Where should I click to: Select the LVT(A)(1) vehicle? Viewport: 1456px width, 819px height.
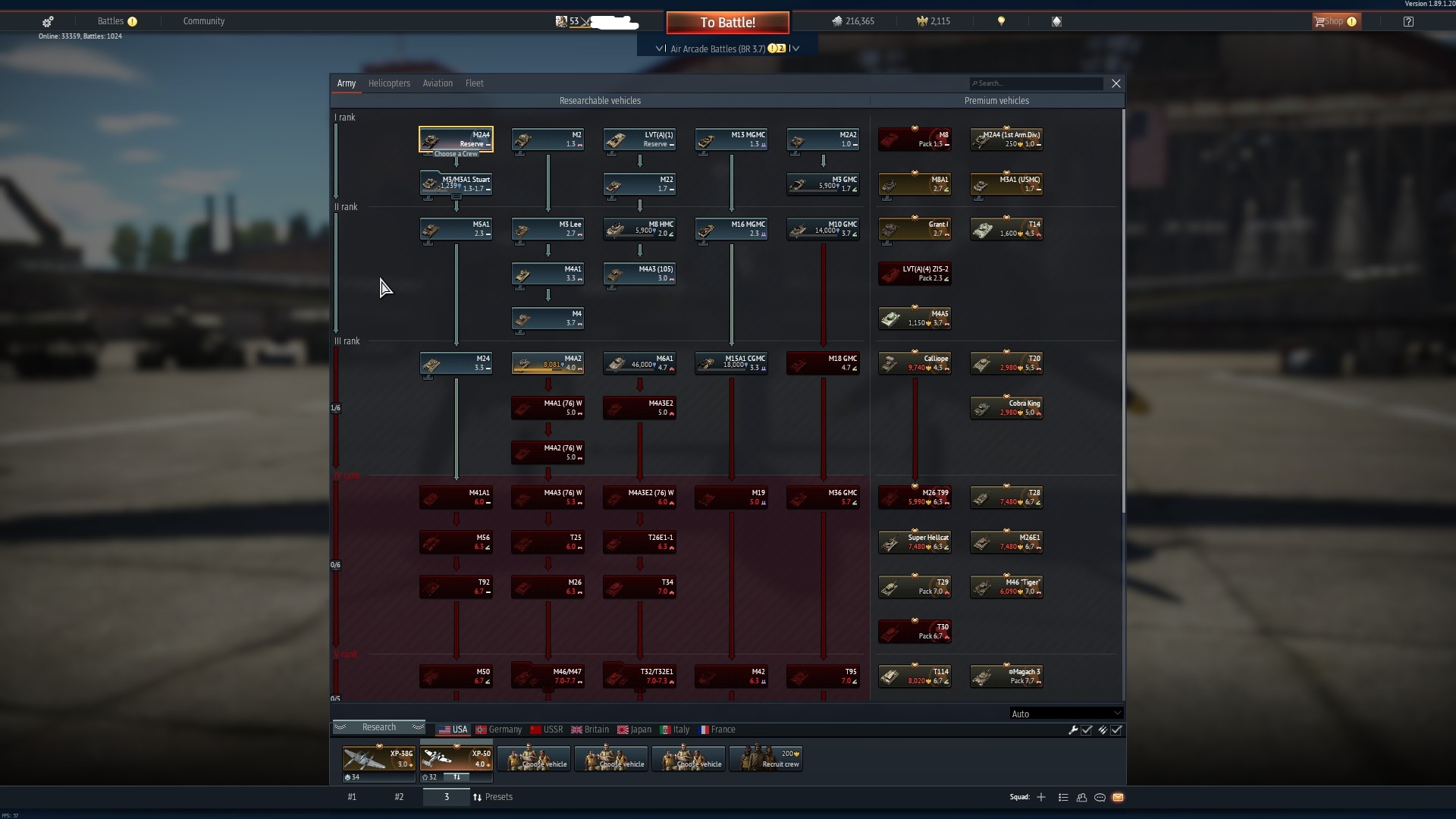pos(639,140)
